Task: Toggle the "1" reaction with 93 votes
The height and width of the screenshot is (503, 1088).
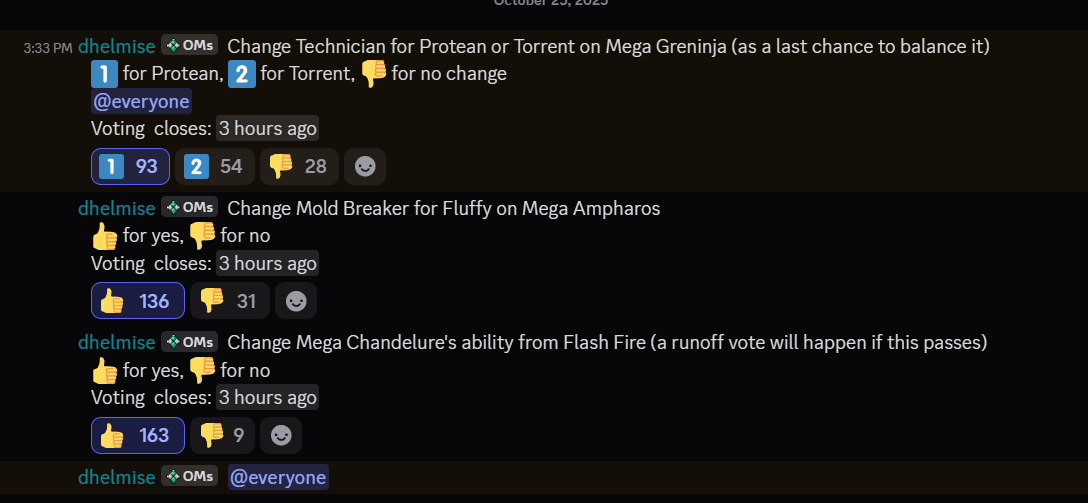Action: click(130, 167)
